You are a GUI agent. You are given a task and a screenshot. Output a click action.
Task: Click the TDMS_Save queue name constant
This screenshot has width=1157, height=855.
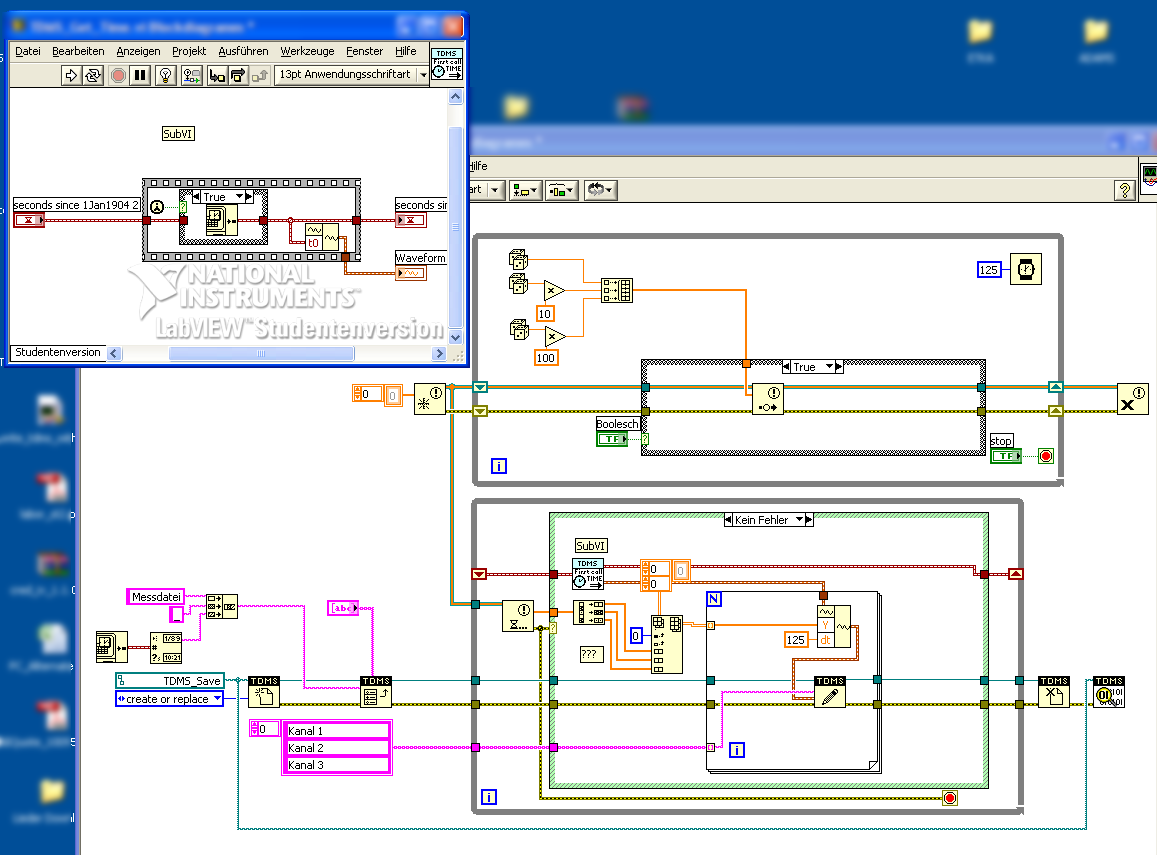[x=170, y=680]
